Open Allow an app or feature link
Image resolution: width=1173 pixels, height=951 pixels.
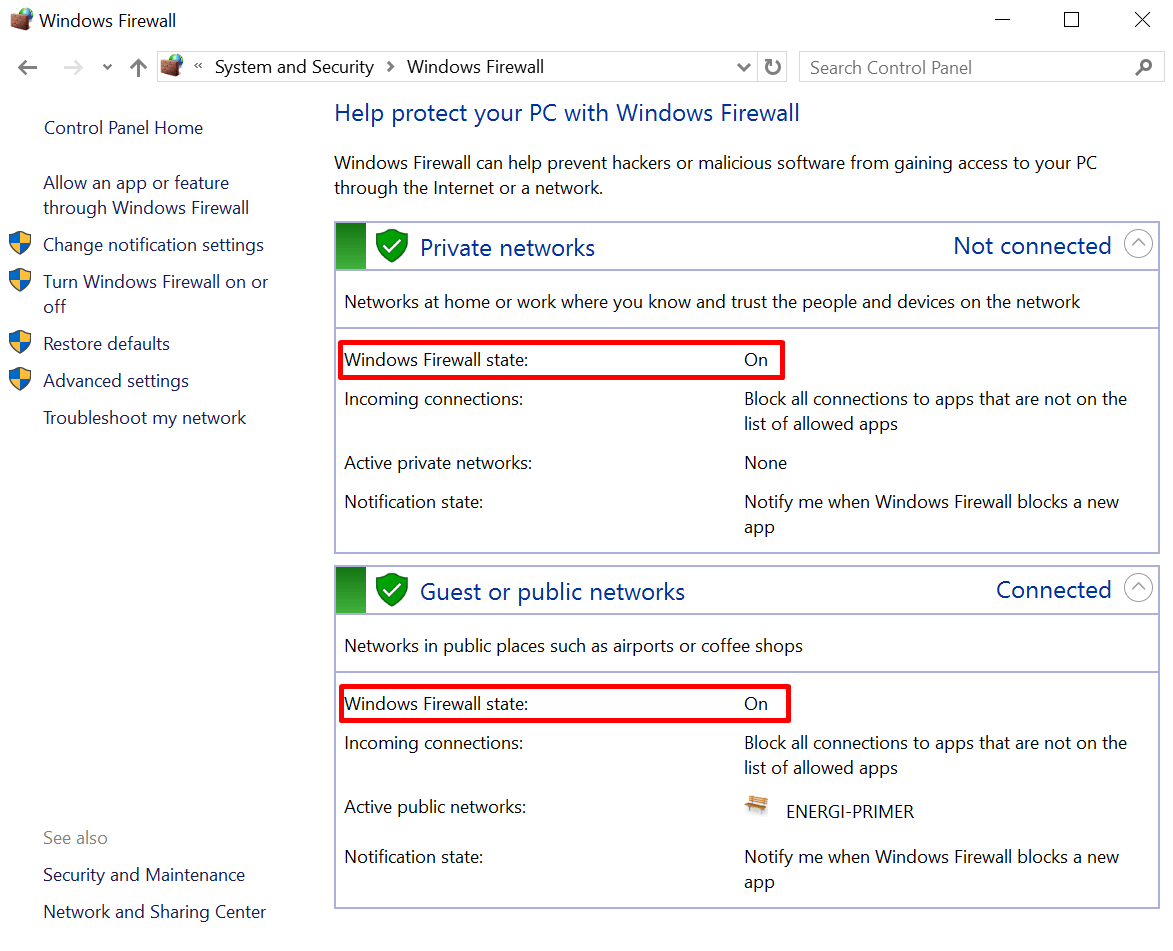[x=146, y=195]
